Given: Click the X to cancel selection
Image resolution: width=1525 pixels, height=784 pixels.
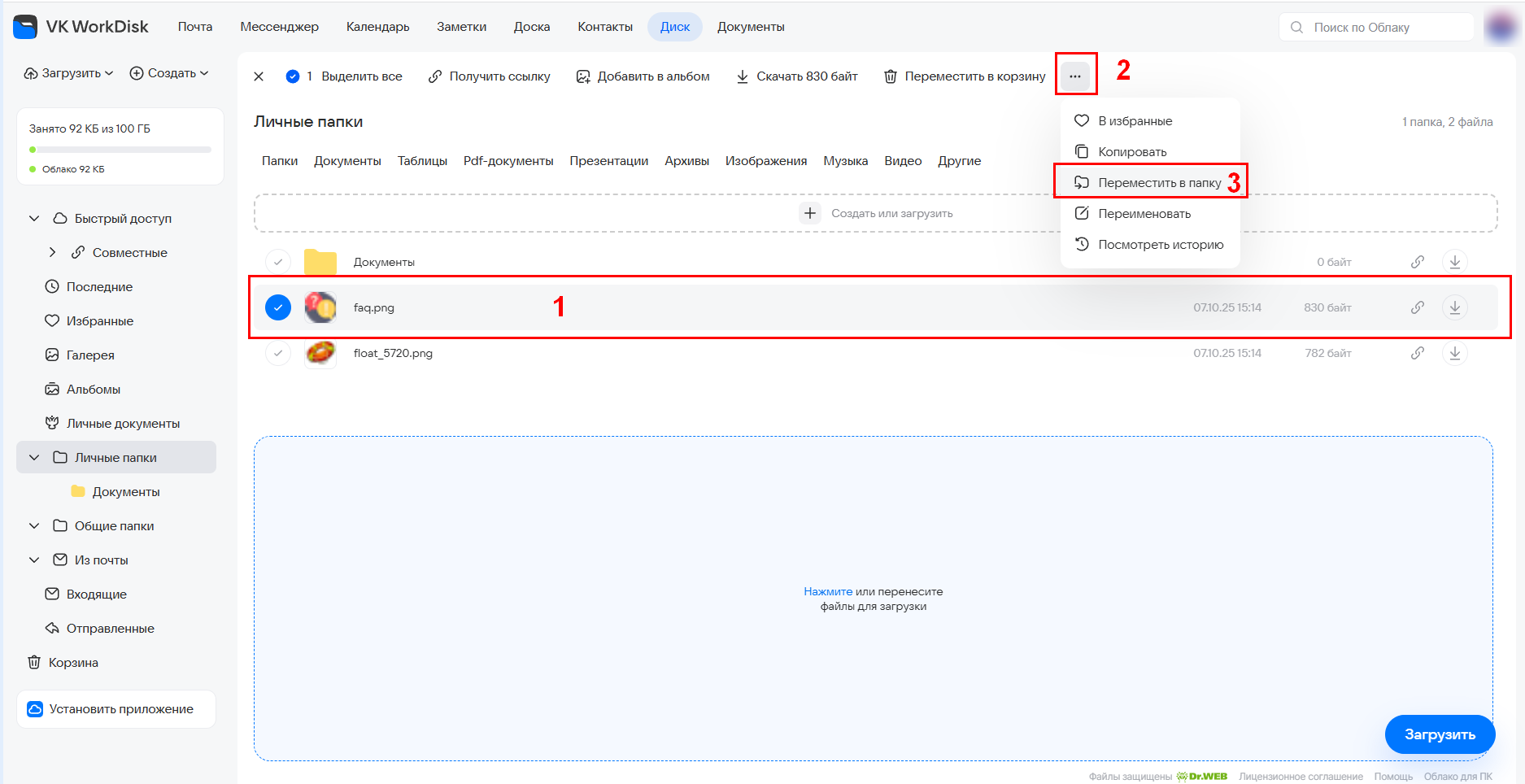Looking at the screenshot, I should (259, 76).
